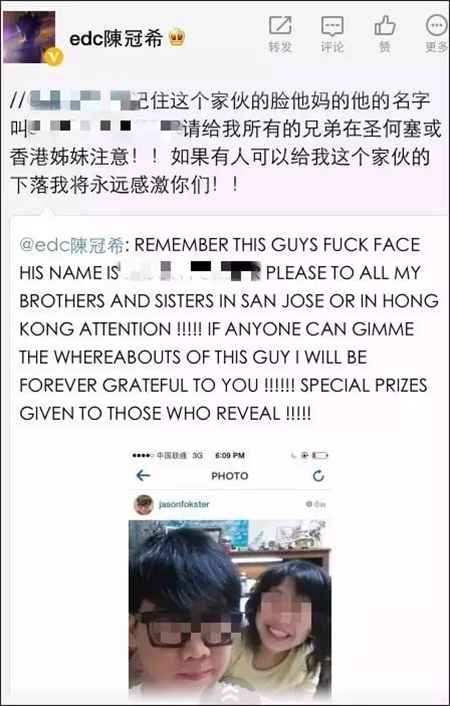Viewport: 450px width, 706px height.
Task: Like the post with the thumbs-up icon
Action: coord(385,25)
